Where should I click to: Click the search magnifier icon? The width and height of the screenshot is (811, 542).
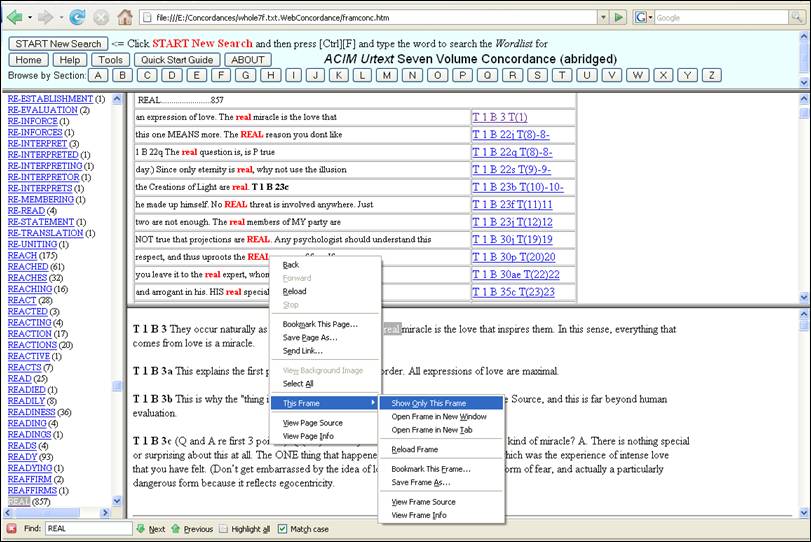point(796,18)
